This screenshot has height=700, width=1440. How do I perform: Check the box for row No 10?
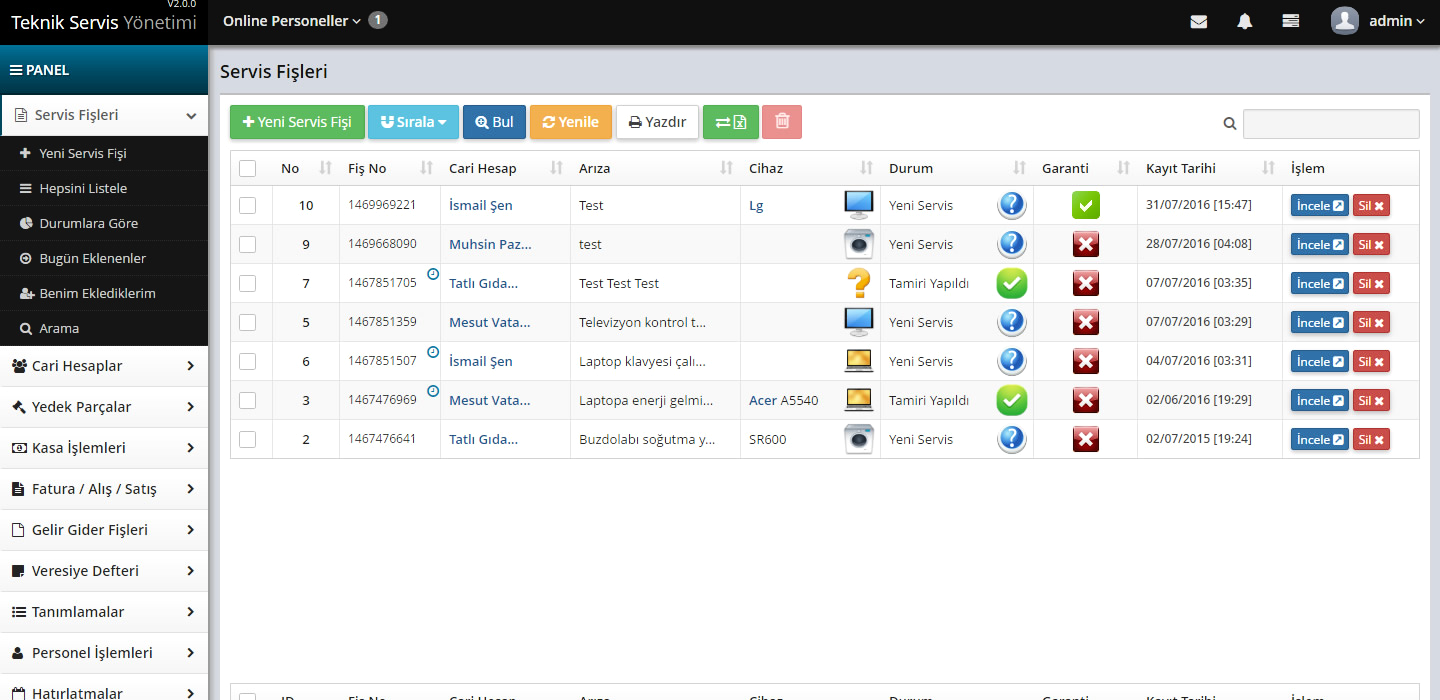click(248, 205)
